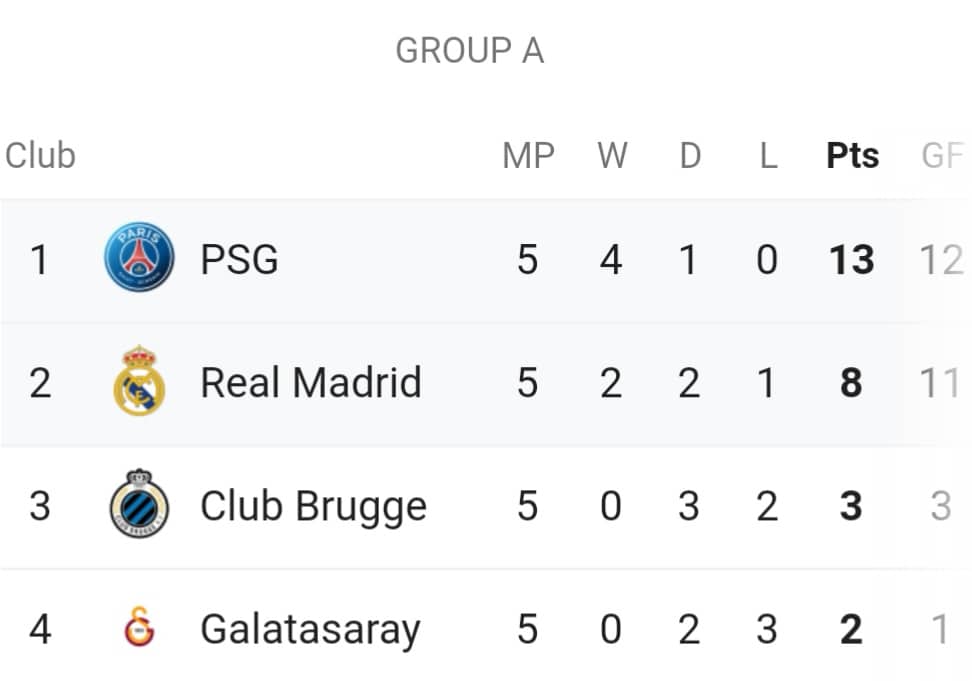This screenshot has height=681, width=972.
Task: Click the faded GF column header
Action: pos(942,156)
